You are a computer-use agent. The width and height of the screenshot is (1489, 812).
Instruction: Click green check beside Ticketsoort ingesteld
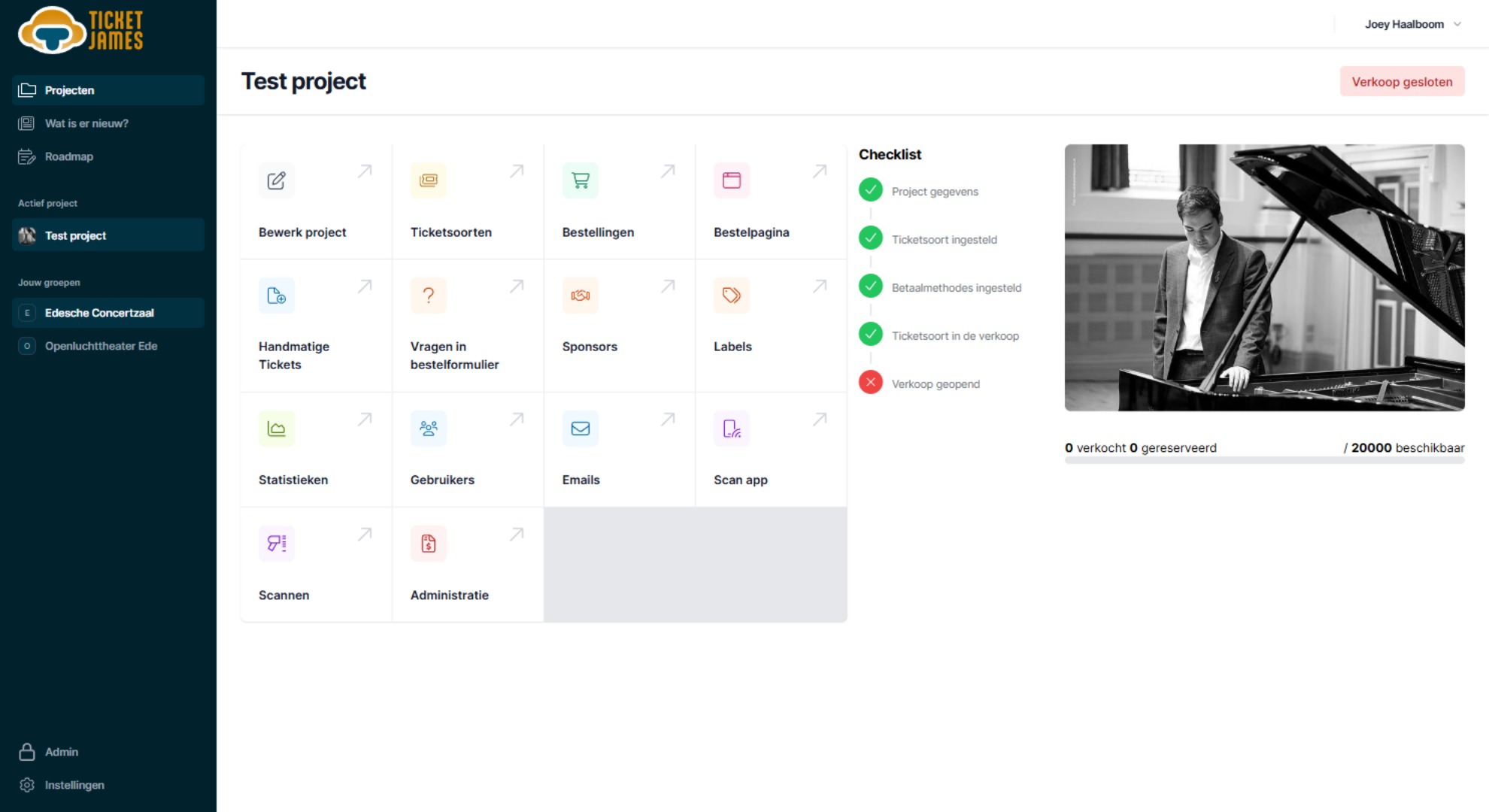[871, 238]
